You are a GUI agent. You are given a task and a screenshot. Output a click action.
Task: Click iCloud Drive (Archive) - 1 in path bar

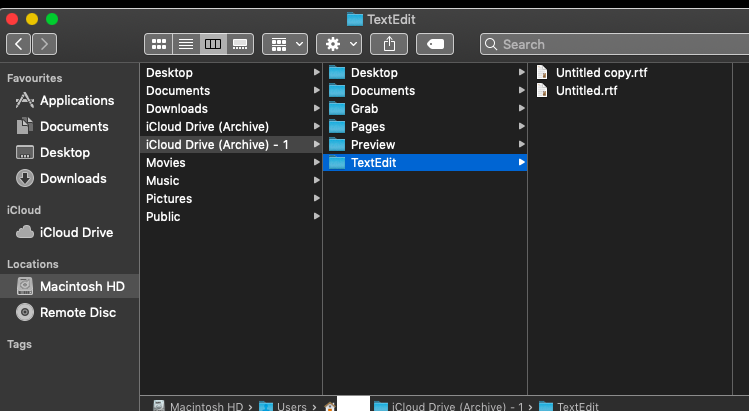click(x=449, y=406)
